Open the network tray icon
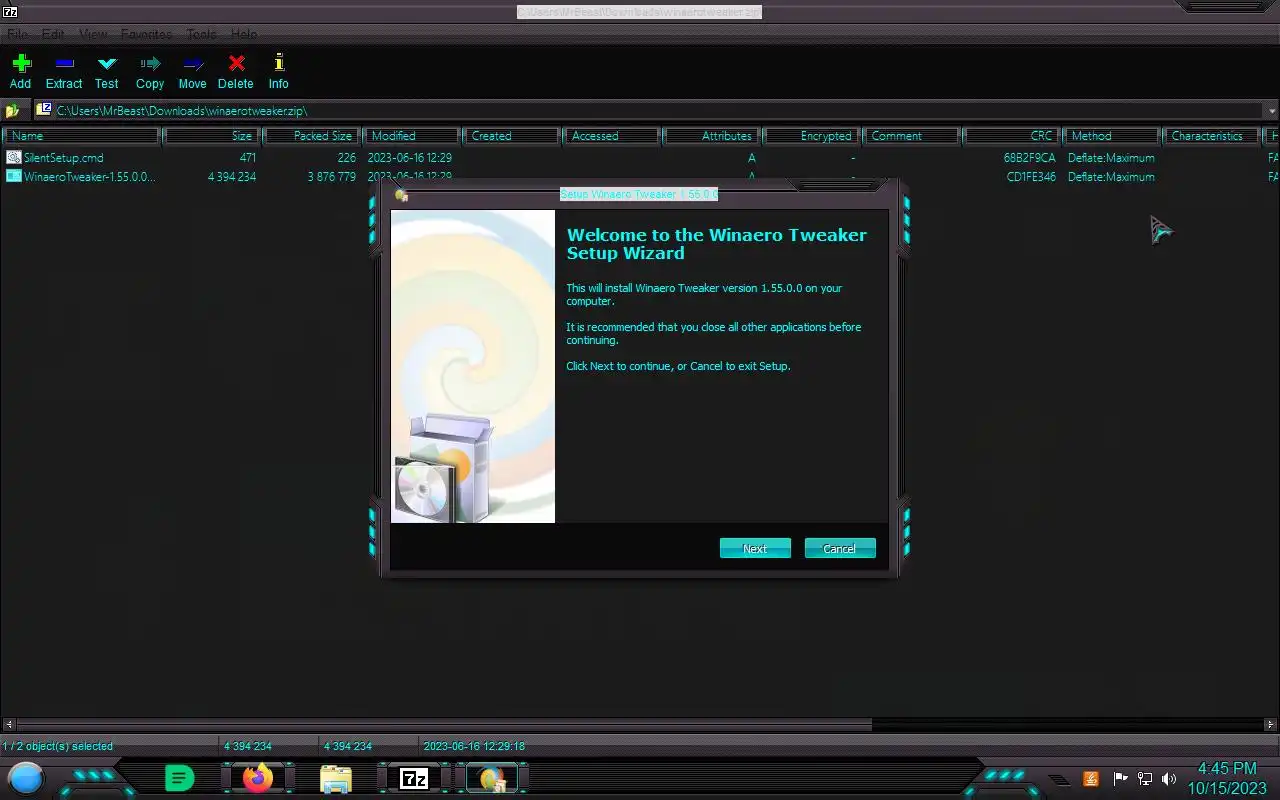The width and height of the screenshot is (1280, 800). [x=1145, y=778]
